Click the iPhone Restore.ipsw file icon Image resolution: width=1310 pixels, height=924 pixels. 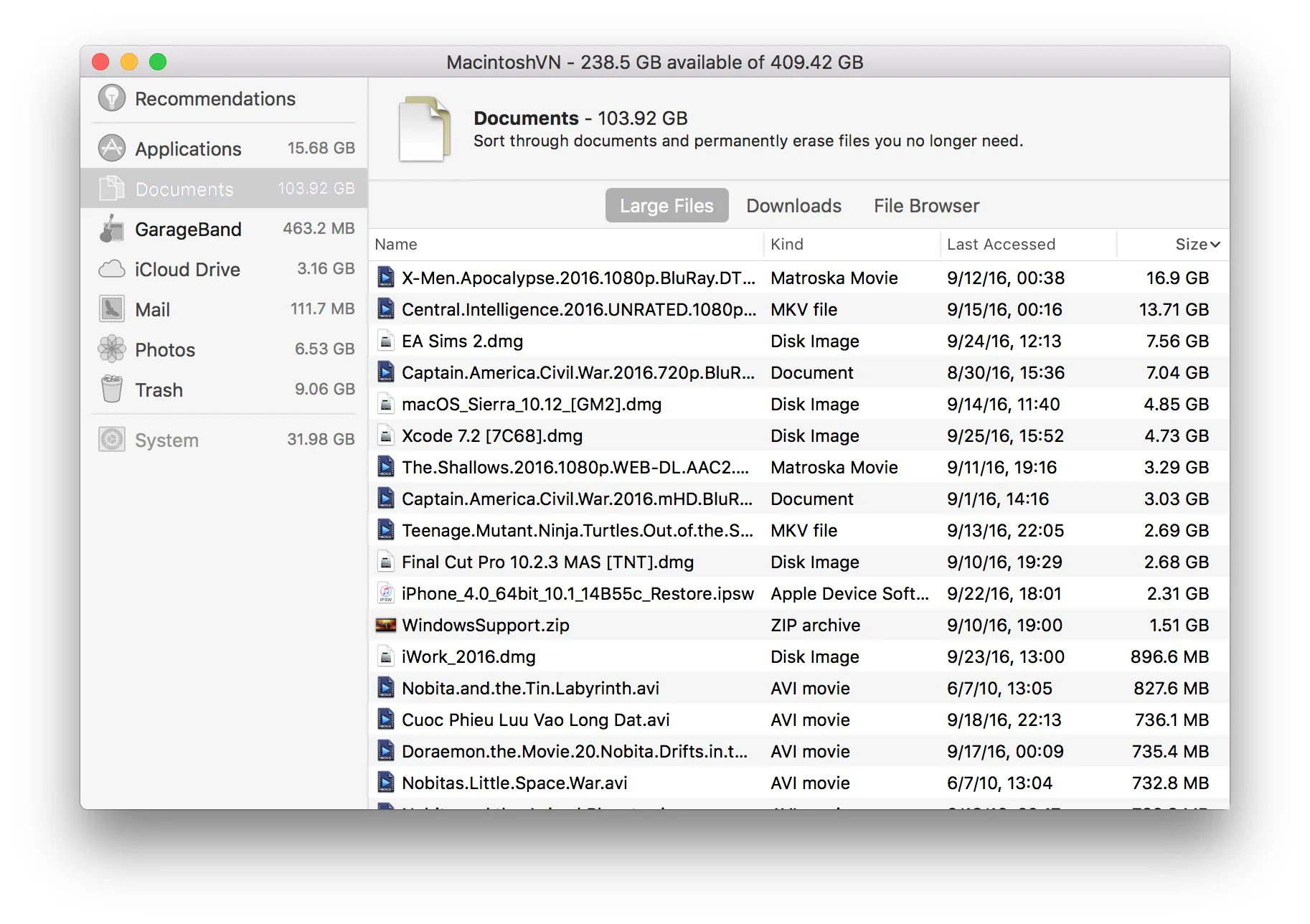(386, 593)
